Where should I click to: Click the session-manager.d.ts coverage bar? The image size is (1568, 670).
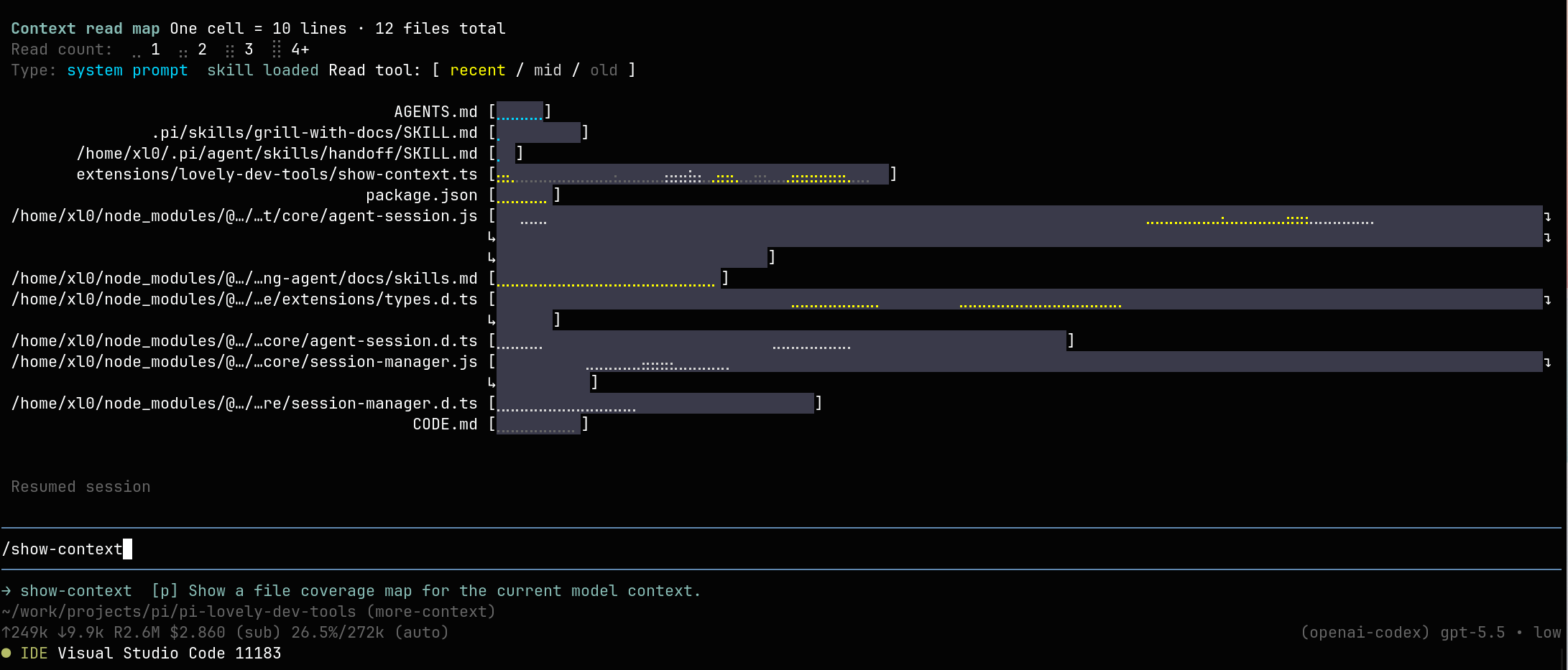(655, 404)
